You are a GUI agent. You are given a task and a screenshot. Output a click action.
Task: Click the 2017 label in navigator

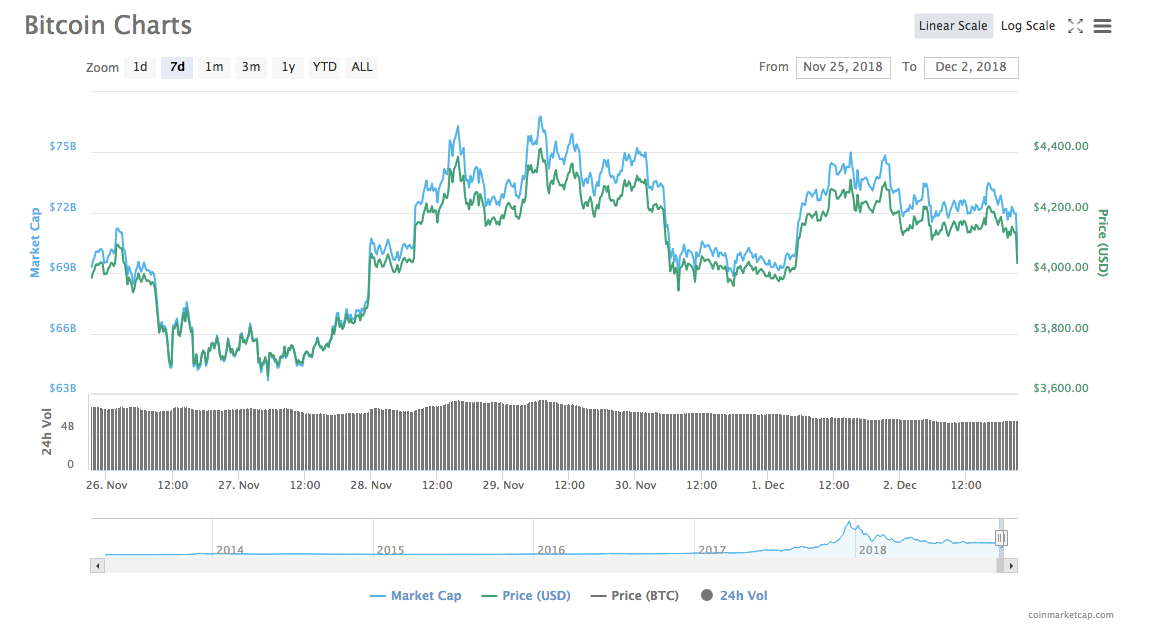pyautogui.click(x=712, y=550)
